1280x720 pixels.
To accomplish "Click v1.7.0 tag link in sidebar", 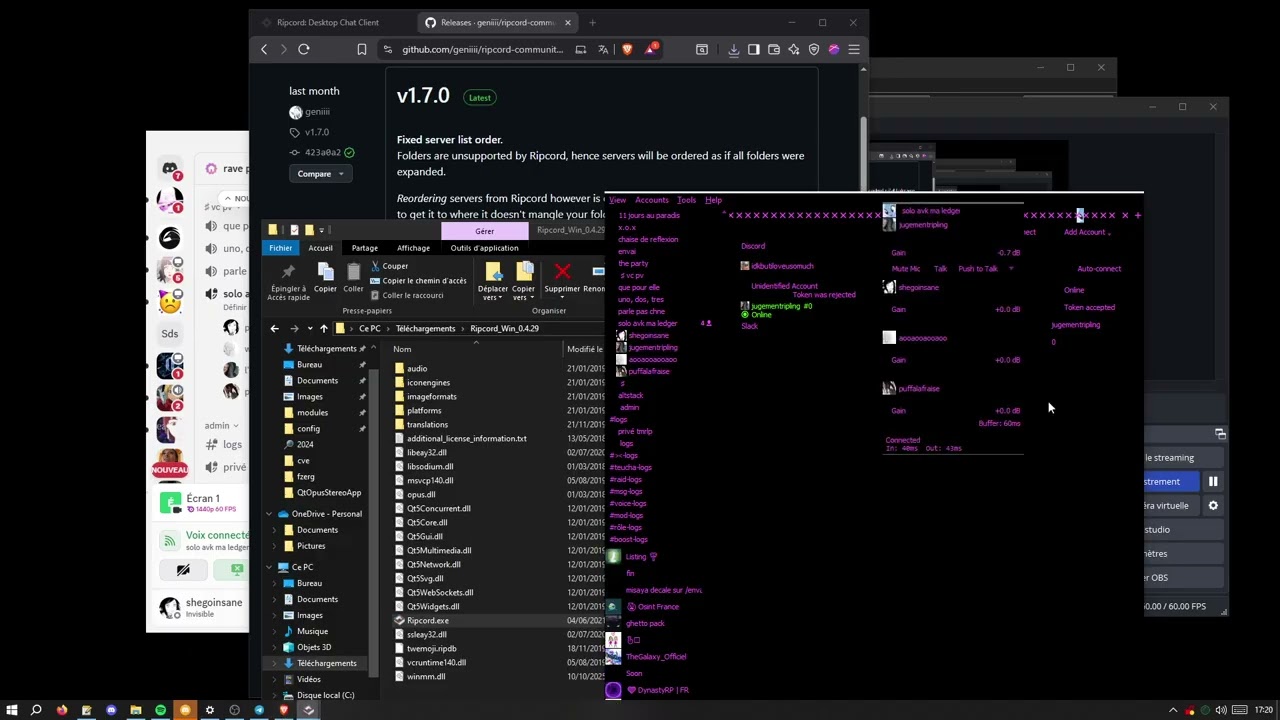I will coord(316,132).
